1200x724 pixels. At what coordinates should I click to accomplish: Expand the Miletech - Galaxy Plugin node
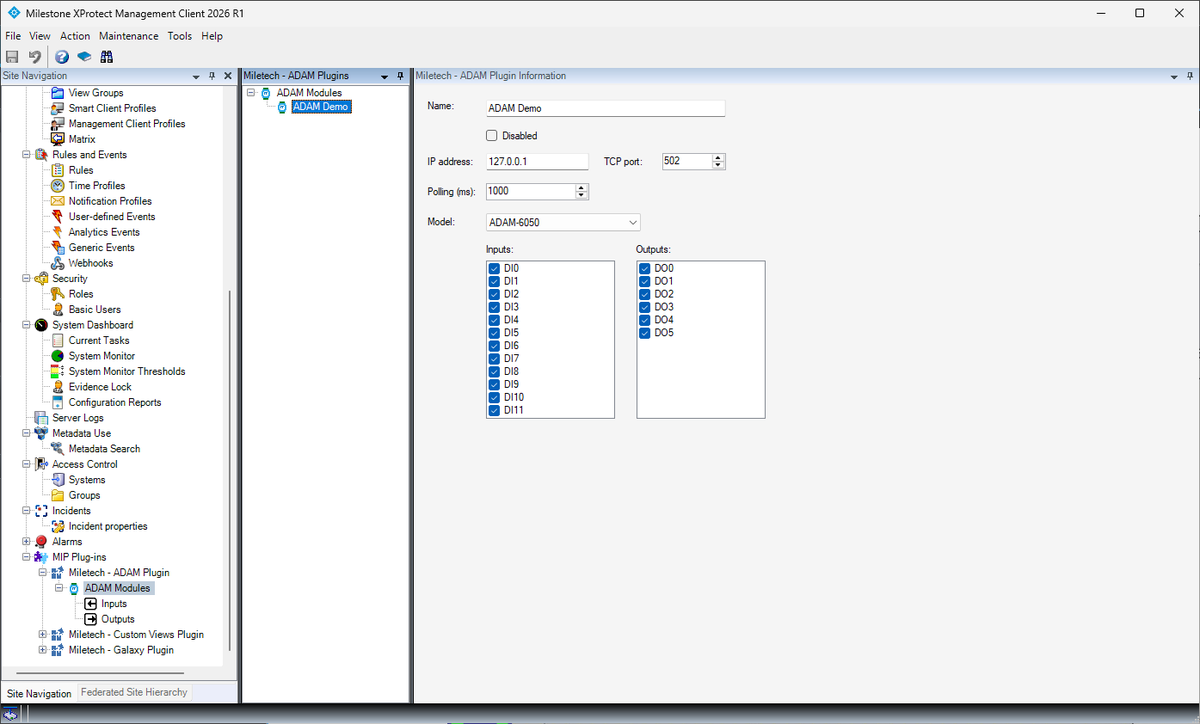(43, 650)
